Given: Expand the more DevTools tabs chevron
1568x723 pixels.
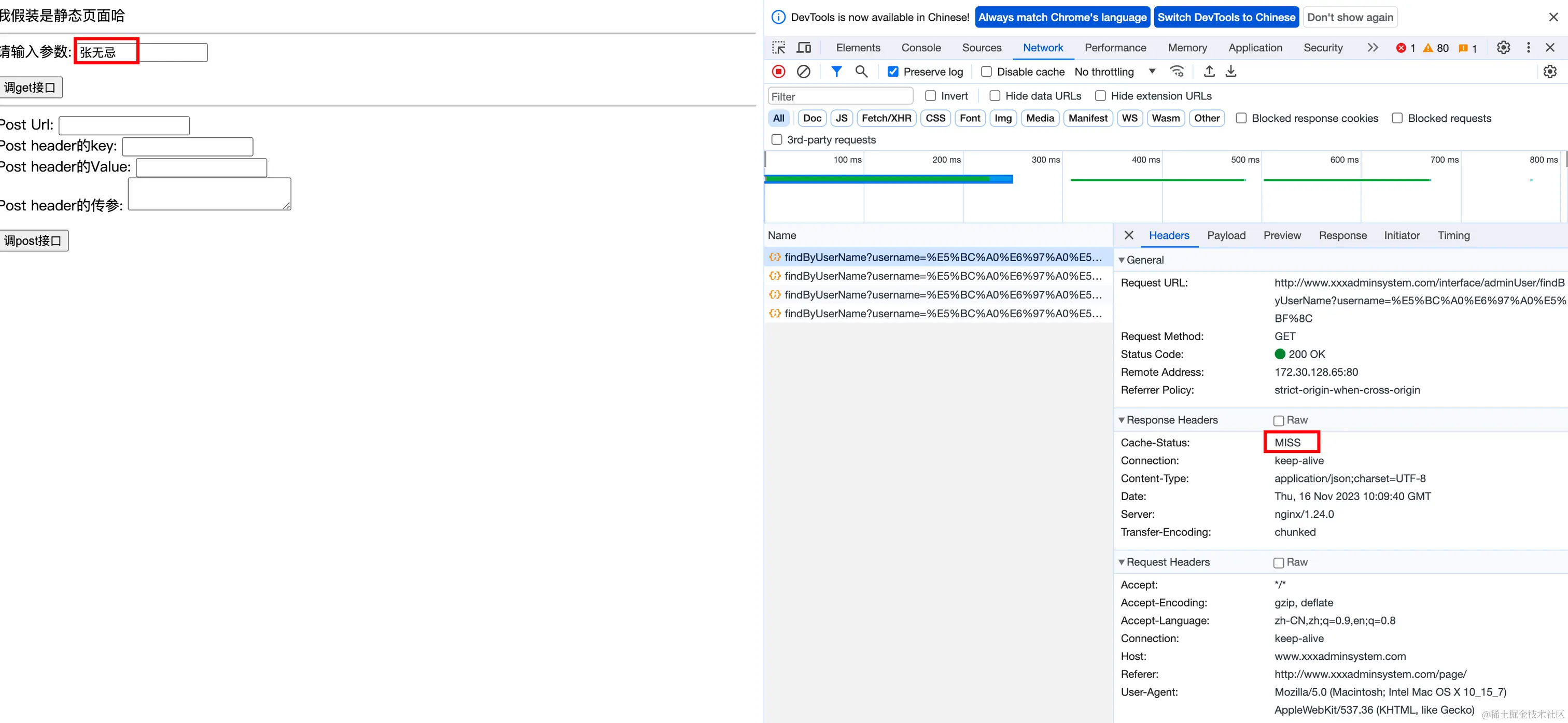Looking at the screenshot, I should pos(1373,48).
